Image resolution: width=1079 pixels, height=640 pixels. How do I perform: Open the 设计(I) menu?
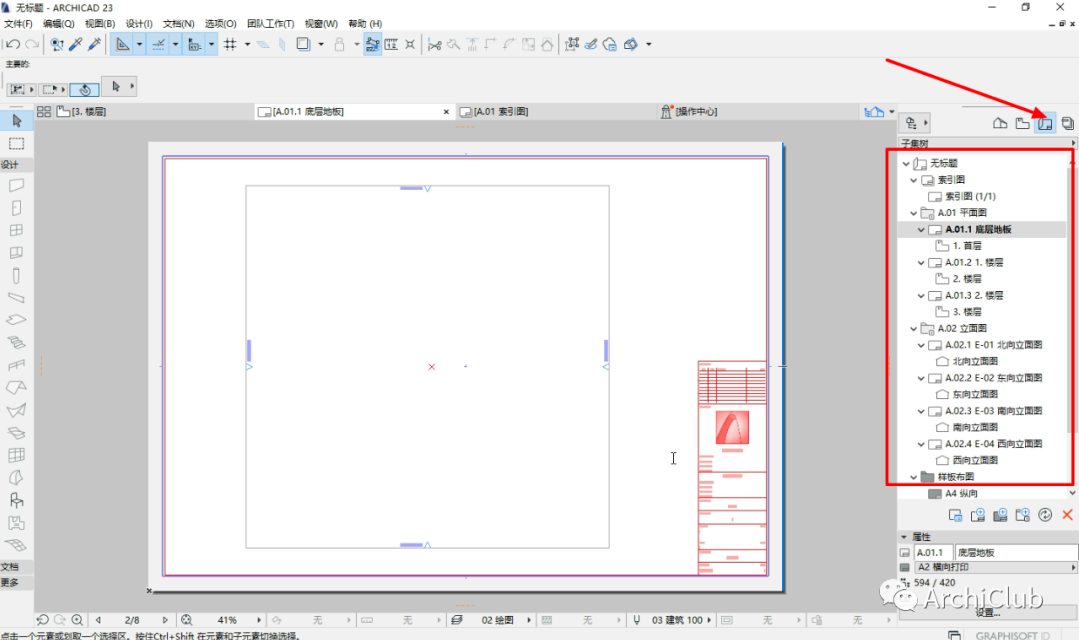pos(139,23)
